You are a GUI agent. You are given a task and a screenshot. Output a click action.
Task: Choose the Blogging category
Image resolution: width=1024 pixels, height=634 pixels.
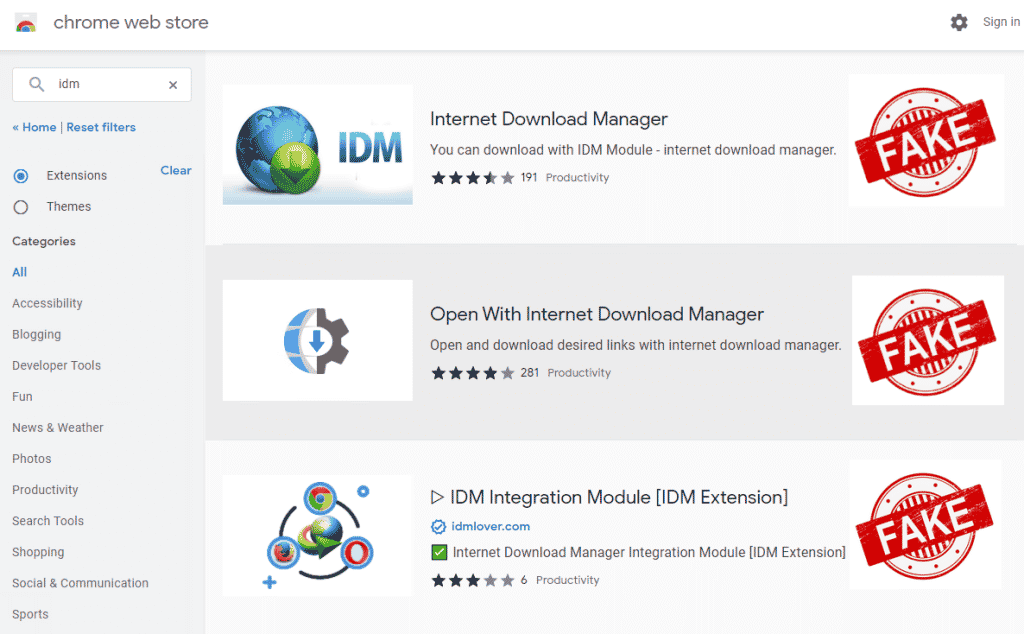[37, 334]
